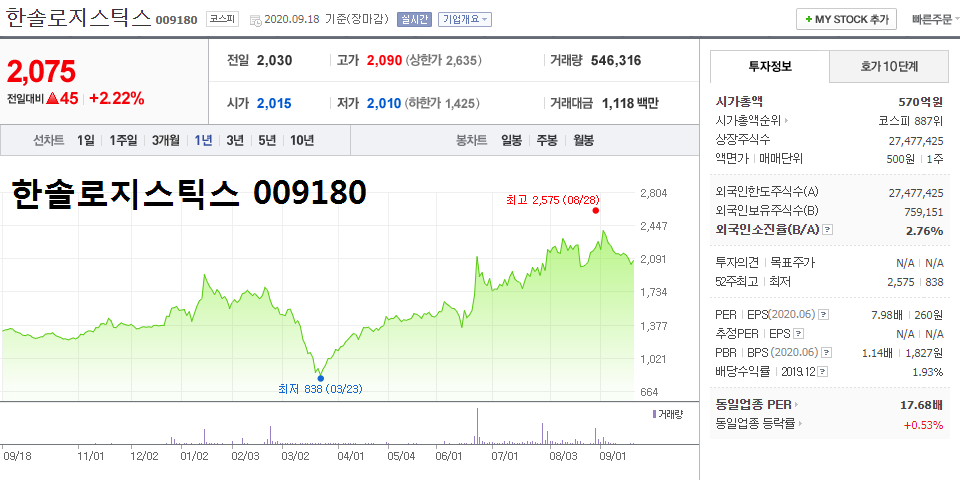This screenshot has width=965, height=480.
Task: Click the 거래대금 value 1,118 백만
Action: coord(629,103)
